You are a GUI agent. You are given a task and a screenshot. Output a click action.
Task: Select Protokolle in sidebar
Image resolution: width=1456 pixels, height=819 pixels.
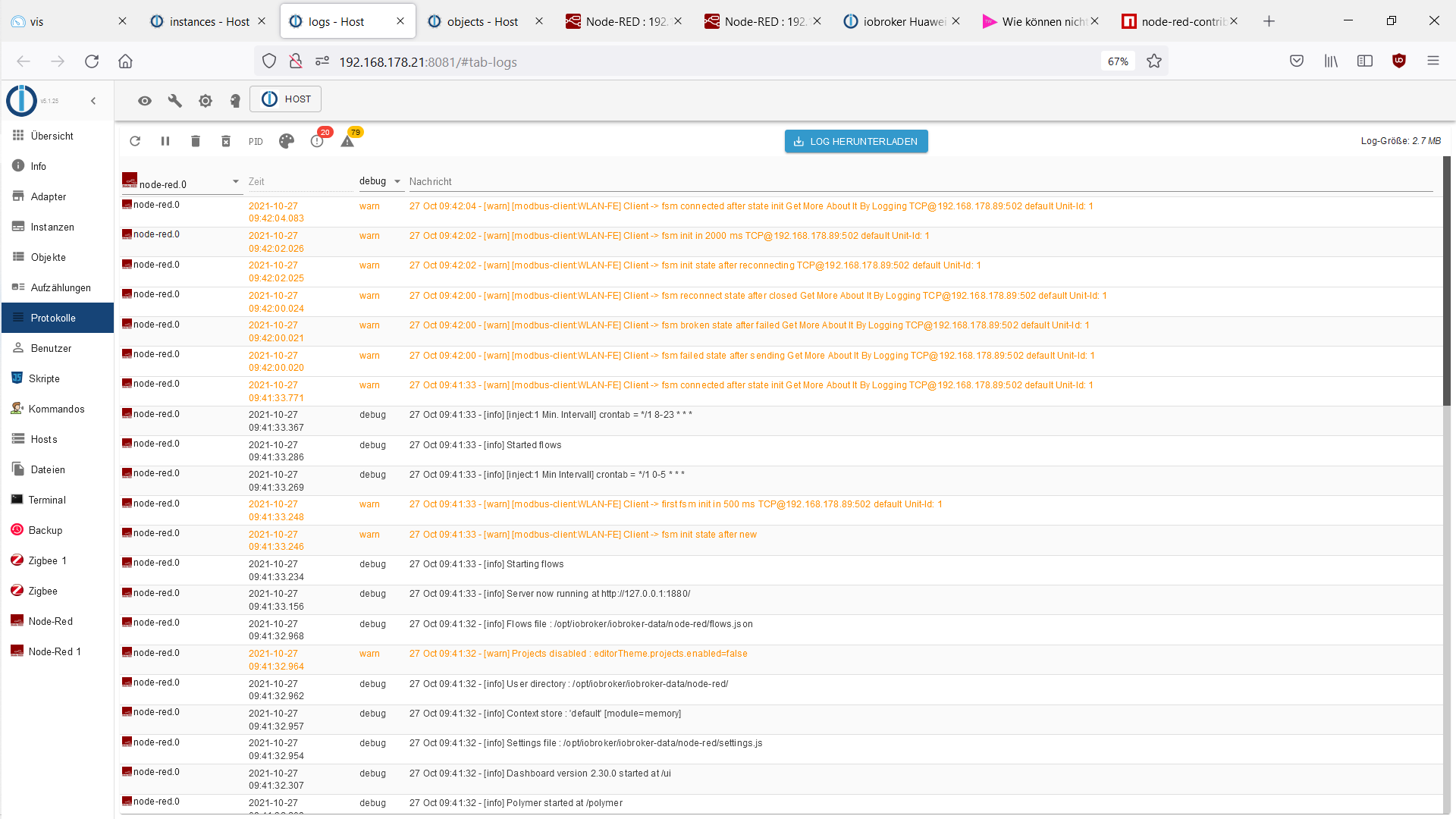[x=58, y=318]
